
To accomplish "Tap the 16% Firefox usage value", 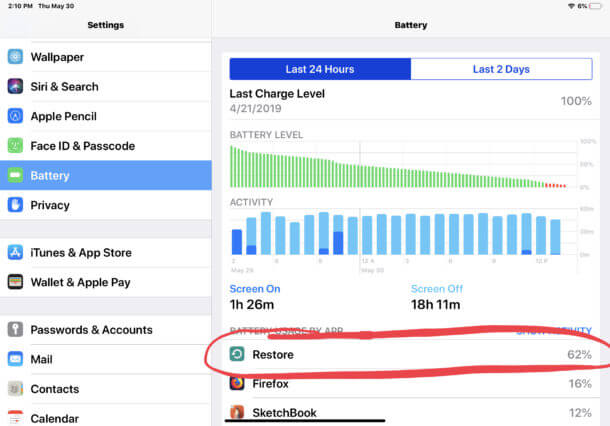I will 580,384.
